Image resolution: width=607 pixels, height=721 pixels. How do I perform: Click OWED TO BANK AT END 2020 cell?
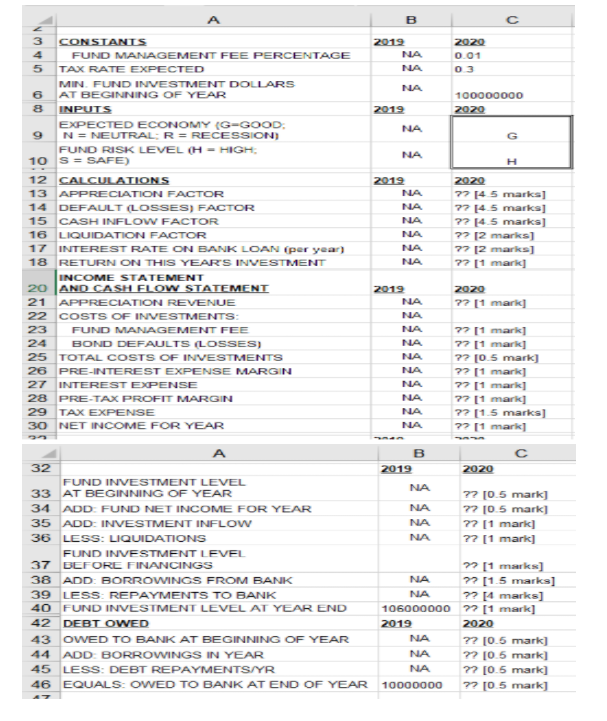pyautogui.click(x=518, y=684)
